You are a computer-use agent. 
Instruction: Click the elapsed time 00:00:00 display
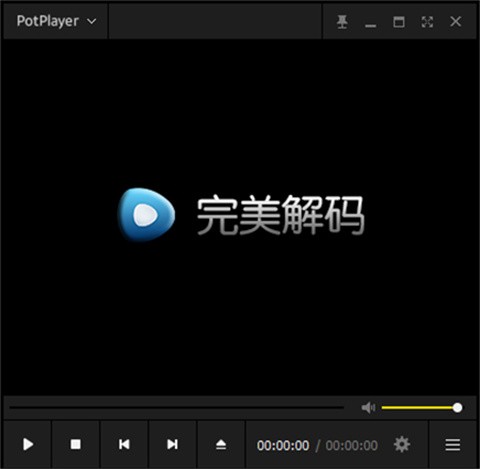(283, 446)
